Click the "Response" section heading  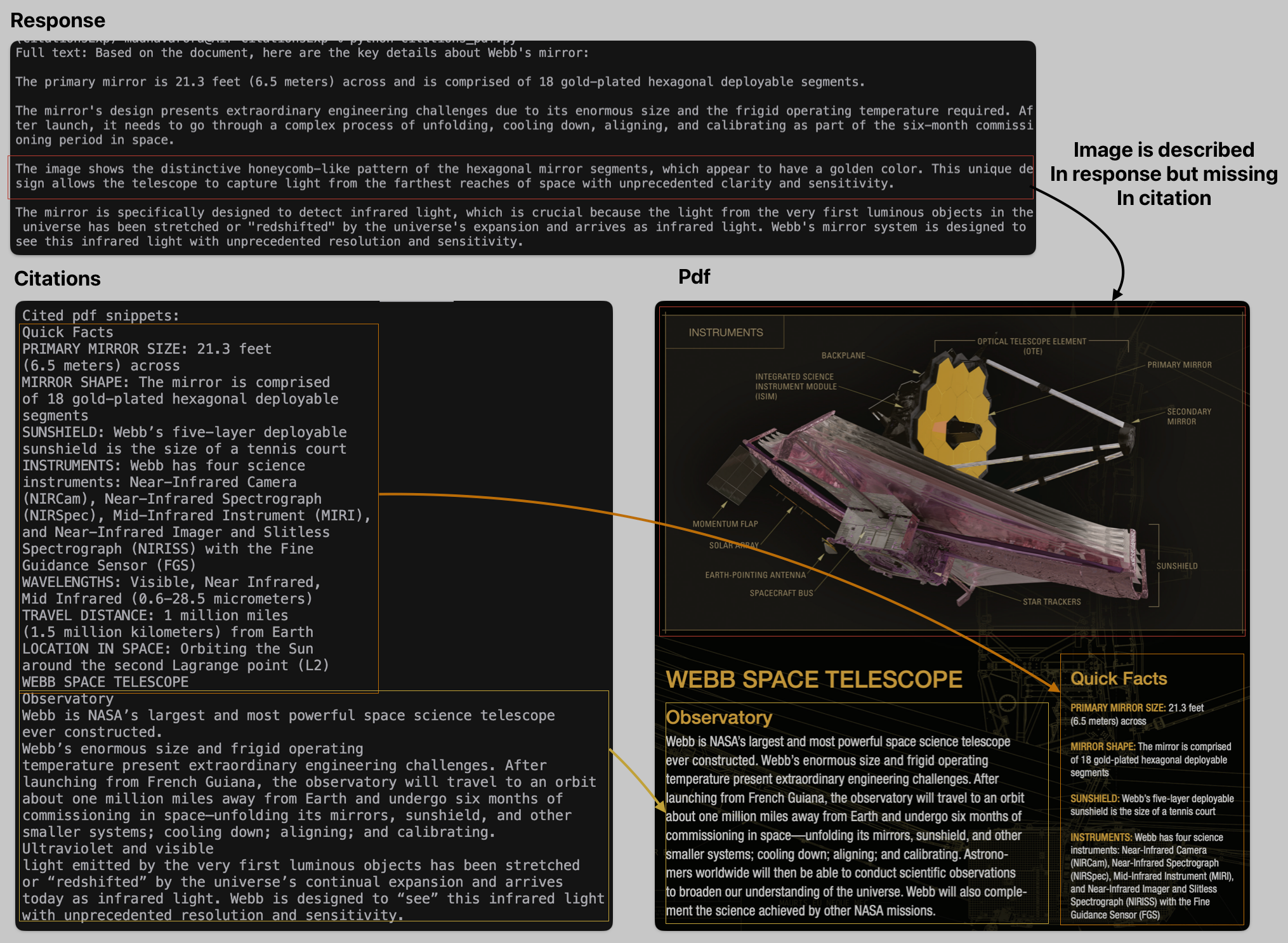[x=58, y=20]
